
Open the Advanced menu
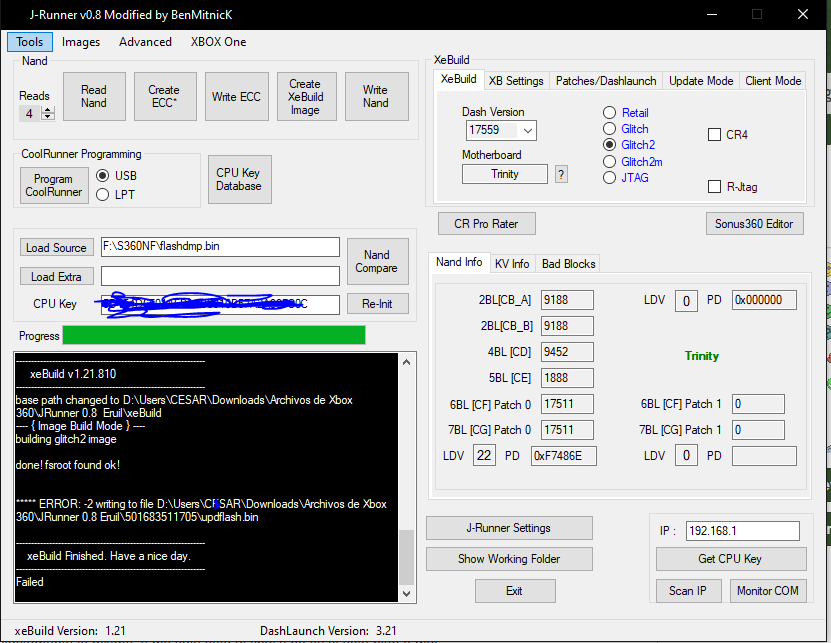click(x=145, y=42)
